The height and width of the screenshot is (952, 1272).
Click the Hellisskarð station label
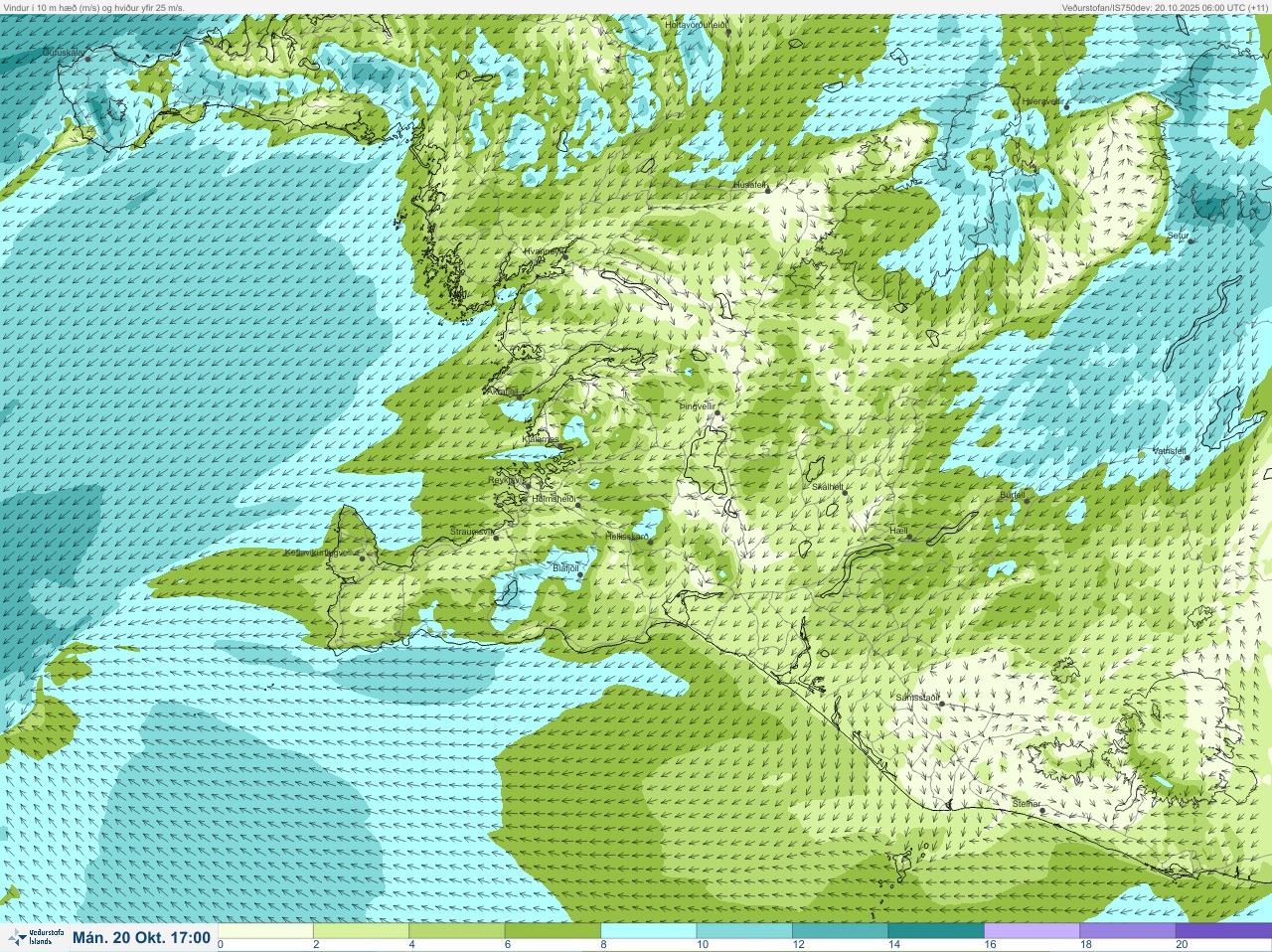click(627, 536)
